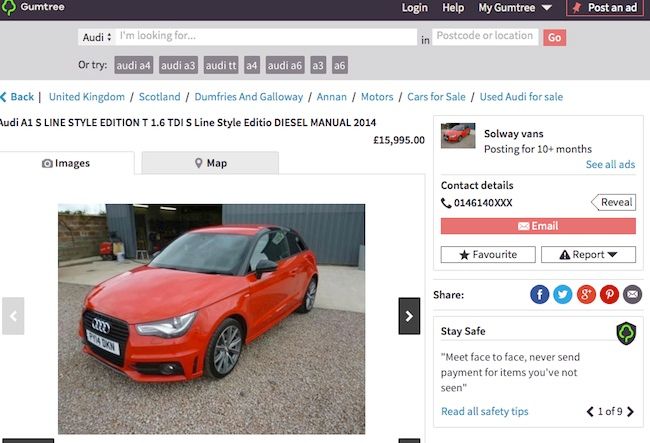650x443 pixels.
Task: Click the £15,995.00 price
Action: pos(399,140)
